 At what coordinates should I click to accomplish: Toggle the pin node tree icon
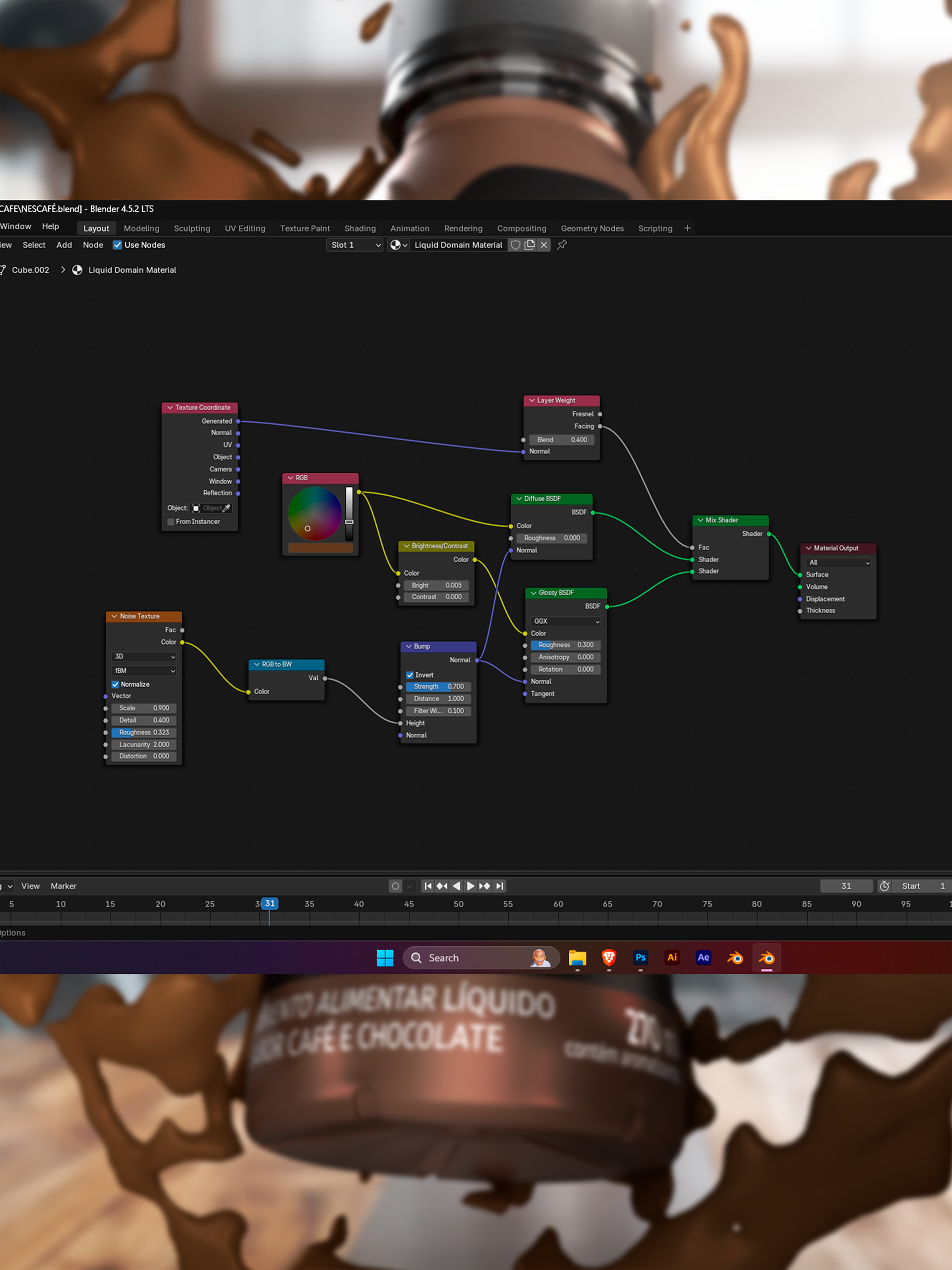coord(562,245)
